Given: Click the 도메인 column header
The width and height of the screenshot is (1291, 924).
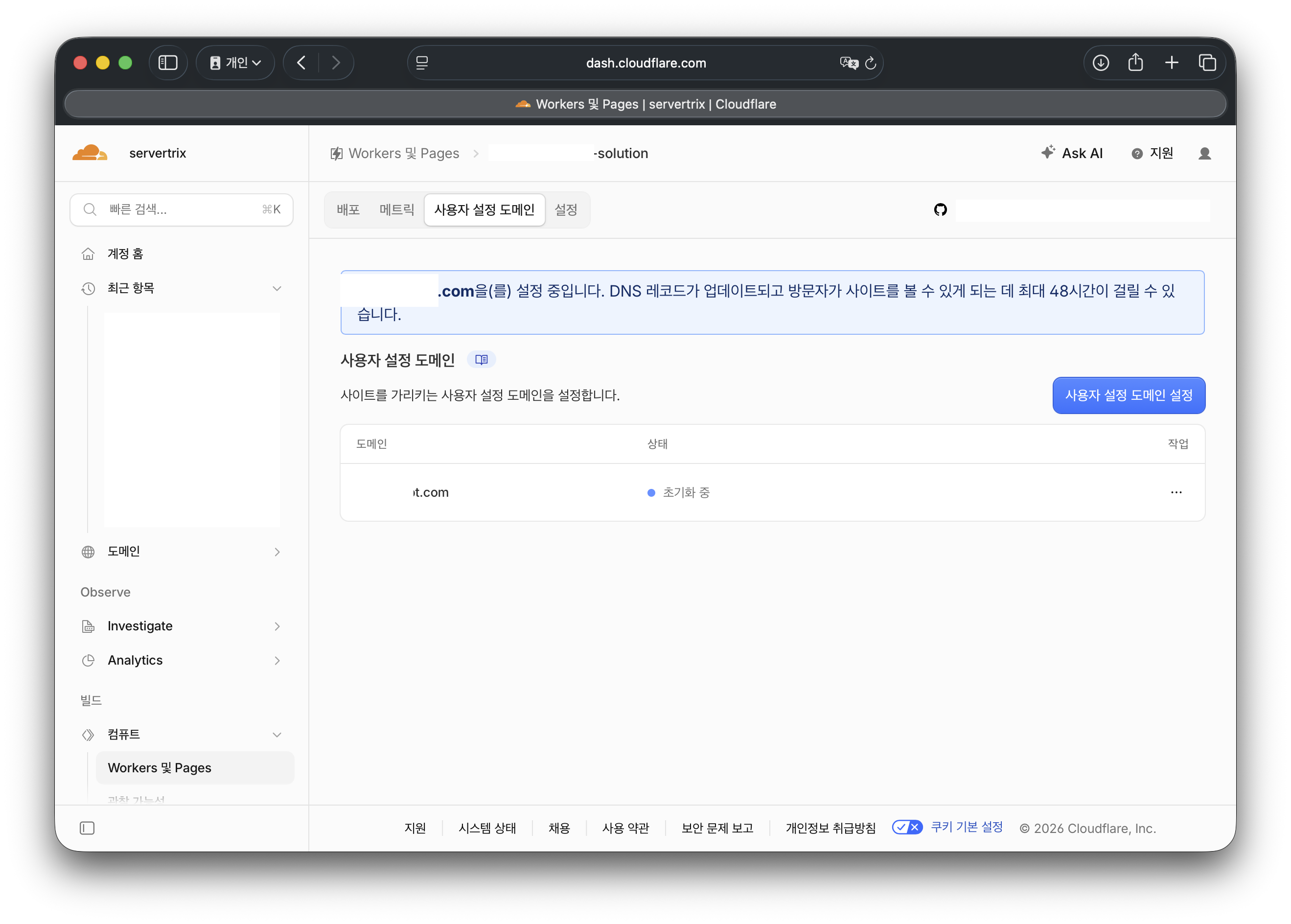Looking at the screenshot, I should 371,444.
